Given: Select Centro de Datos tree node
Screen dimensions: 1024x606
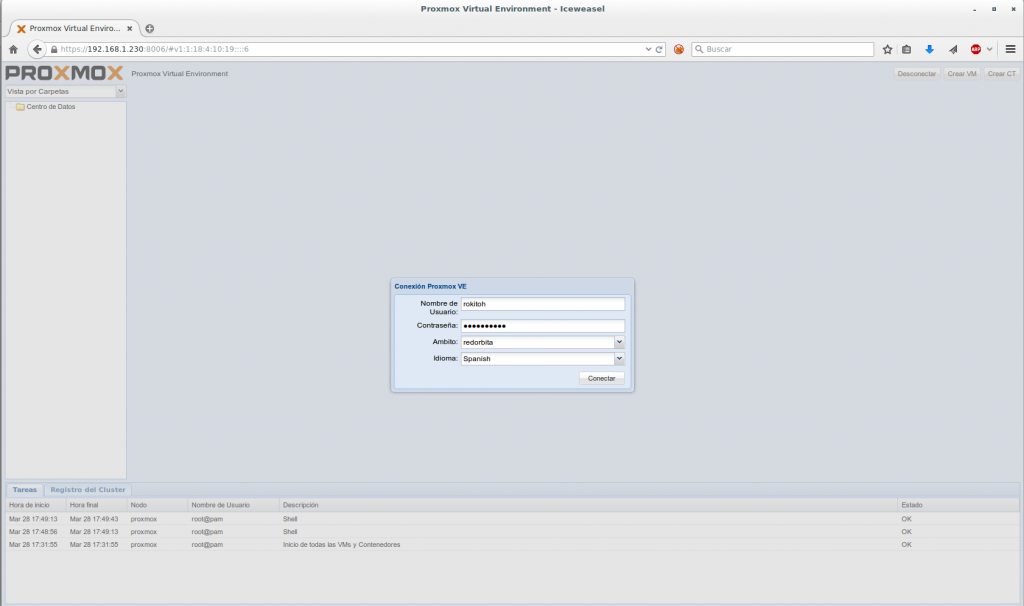Looking at the screenshot, I should point(50,107).
